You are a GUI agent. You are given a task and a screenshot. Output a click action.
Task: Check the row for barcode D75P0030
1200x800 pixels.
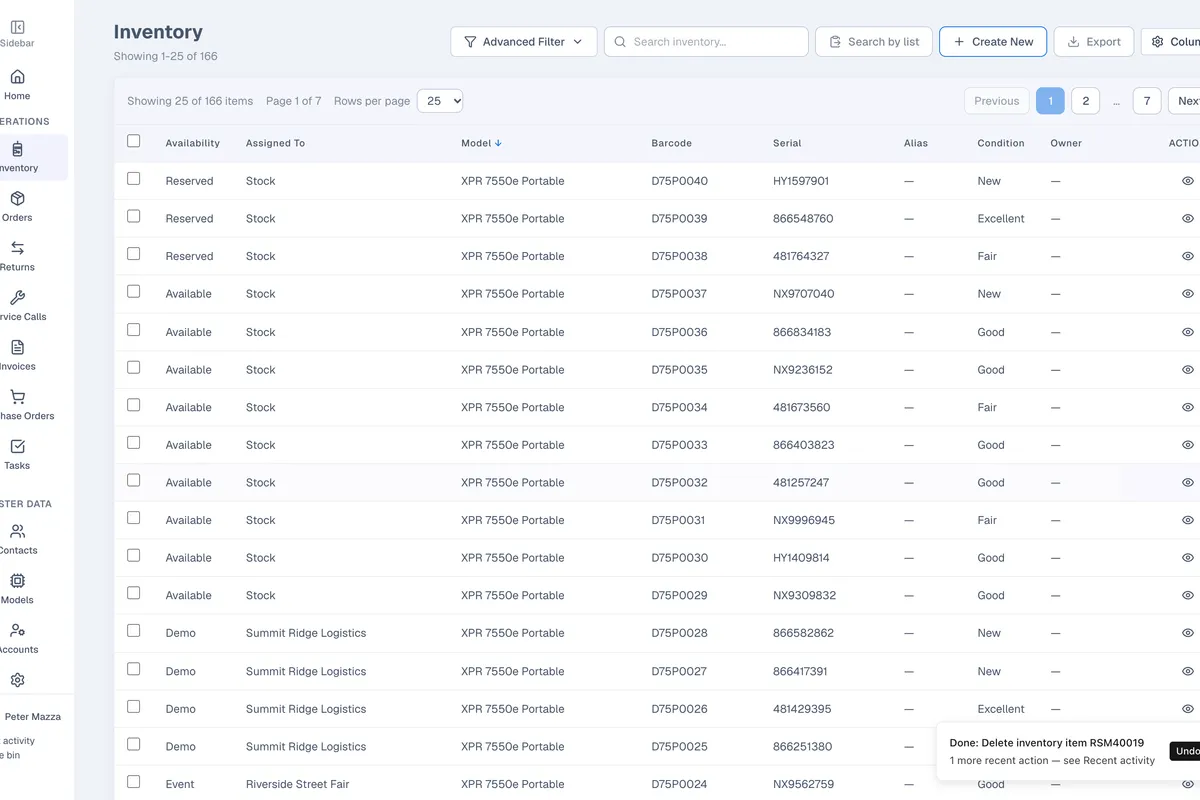tap(134, 556)
